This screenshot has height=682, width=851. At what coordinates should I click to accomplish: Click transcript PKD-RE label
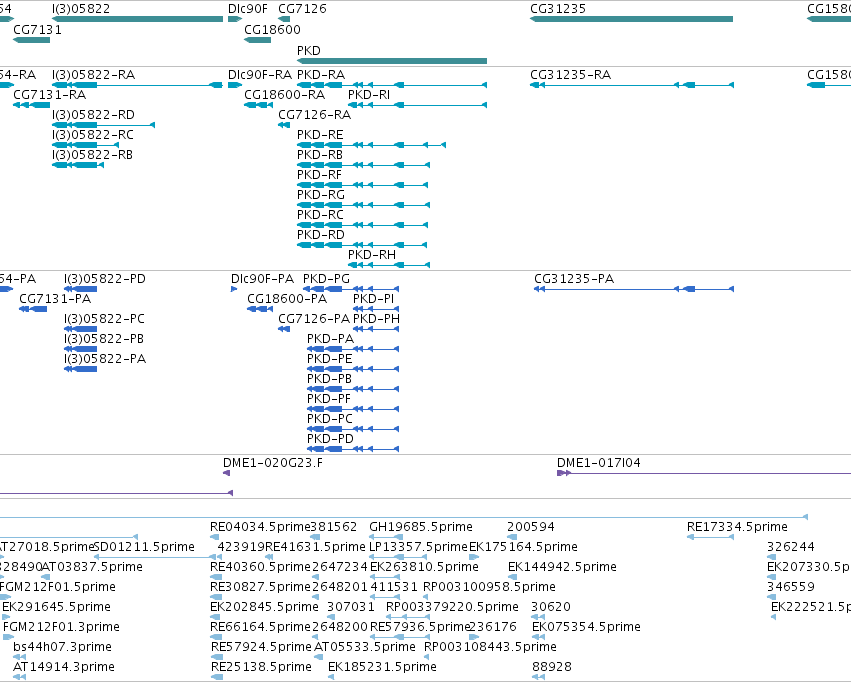pos(320,135)
